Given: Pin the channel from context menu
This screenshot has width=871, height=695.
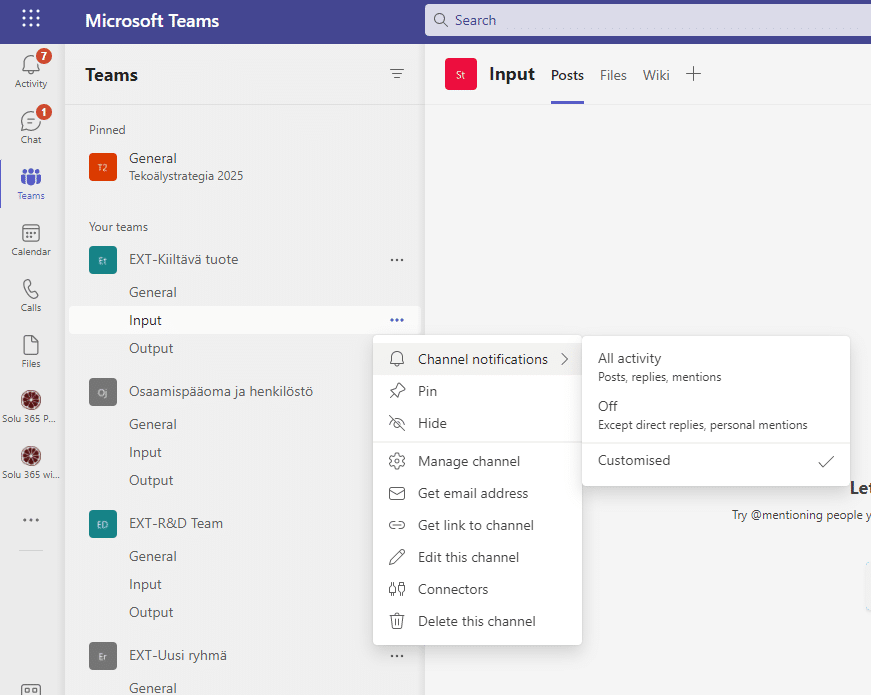Looking at the screenshot, I should click(477, 391).
